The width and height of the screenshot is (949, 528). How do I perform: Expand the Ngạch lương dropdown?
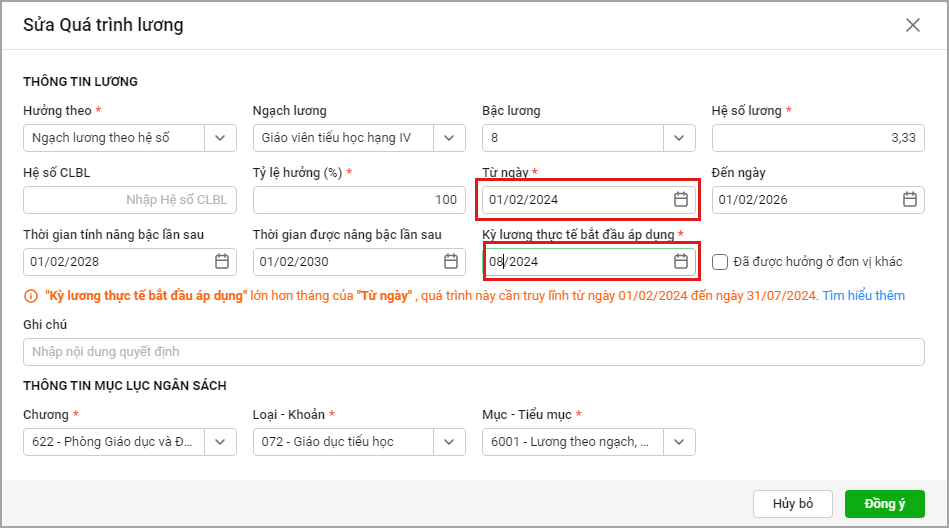(x=450, y=138)
